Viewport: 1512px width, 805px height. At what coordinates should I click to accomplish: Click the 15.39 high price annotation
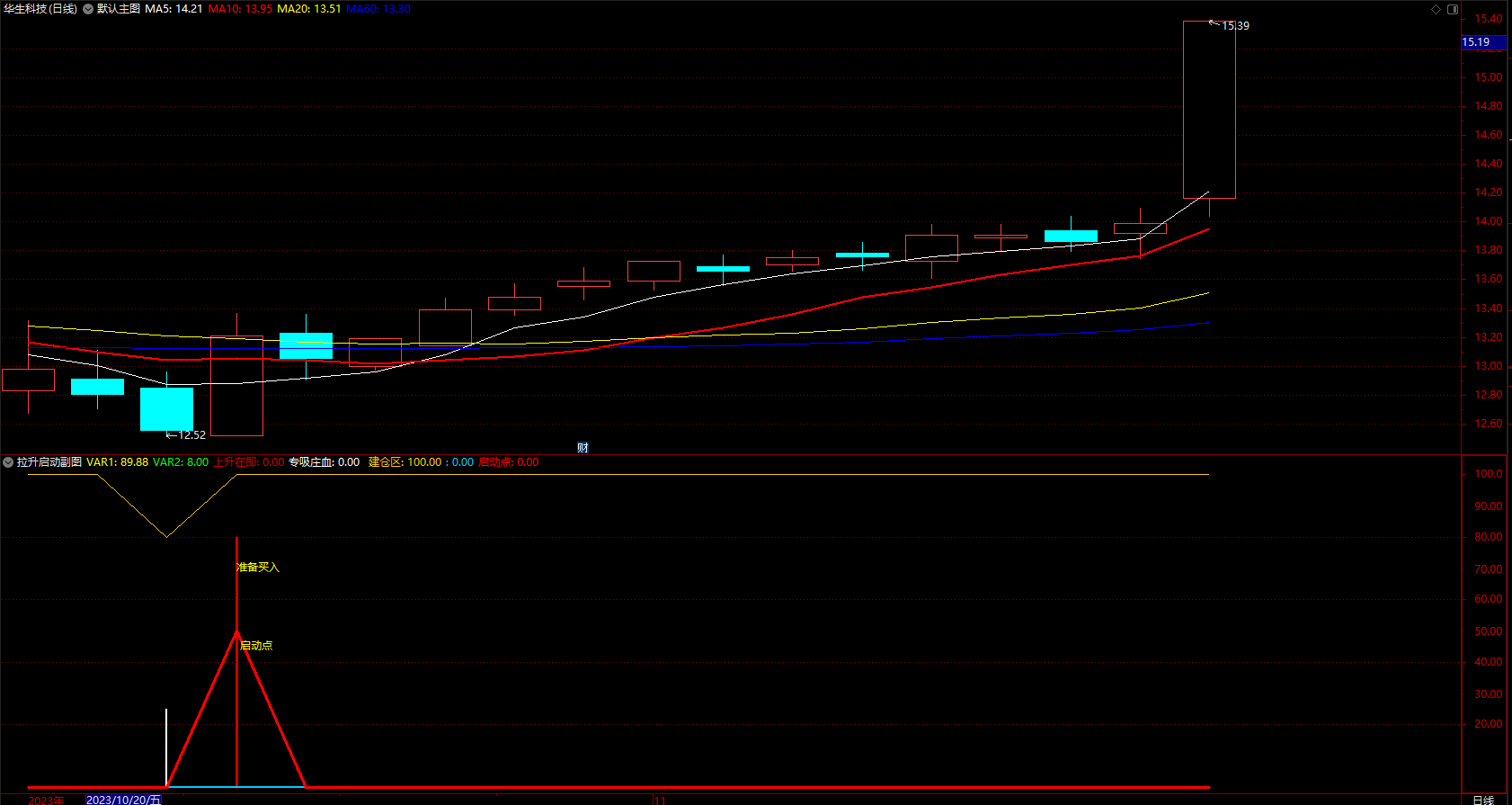click(1235, 26)
